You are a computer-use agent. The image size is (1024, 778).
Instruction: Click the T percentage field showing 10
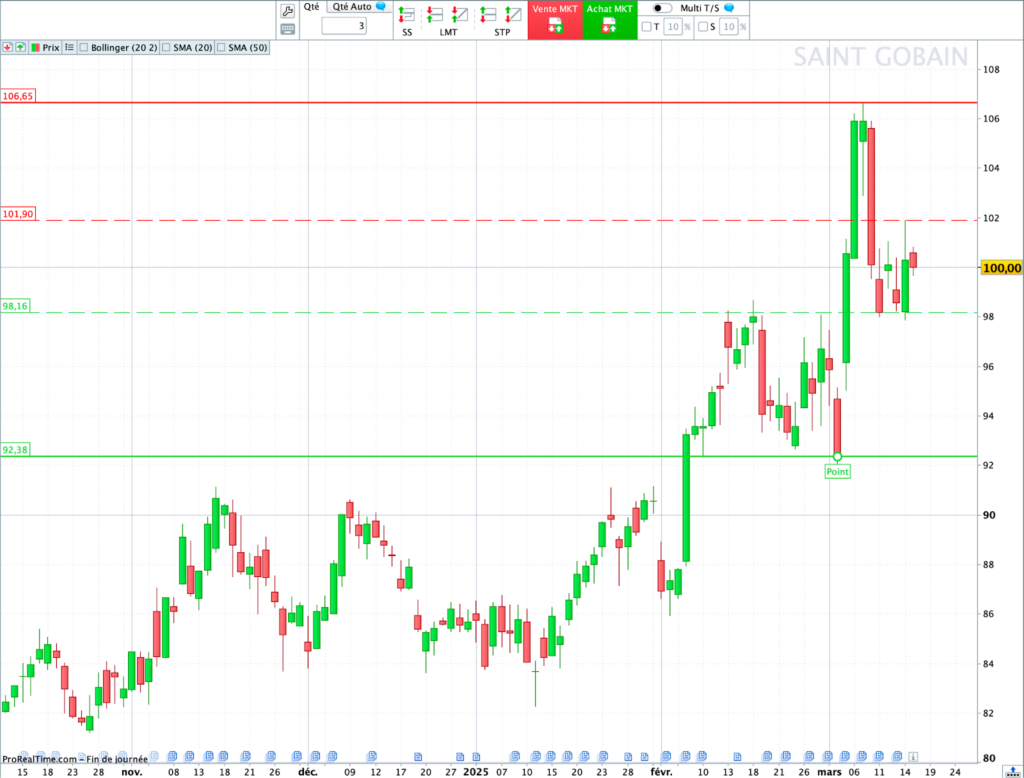coord(673,27)
